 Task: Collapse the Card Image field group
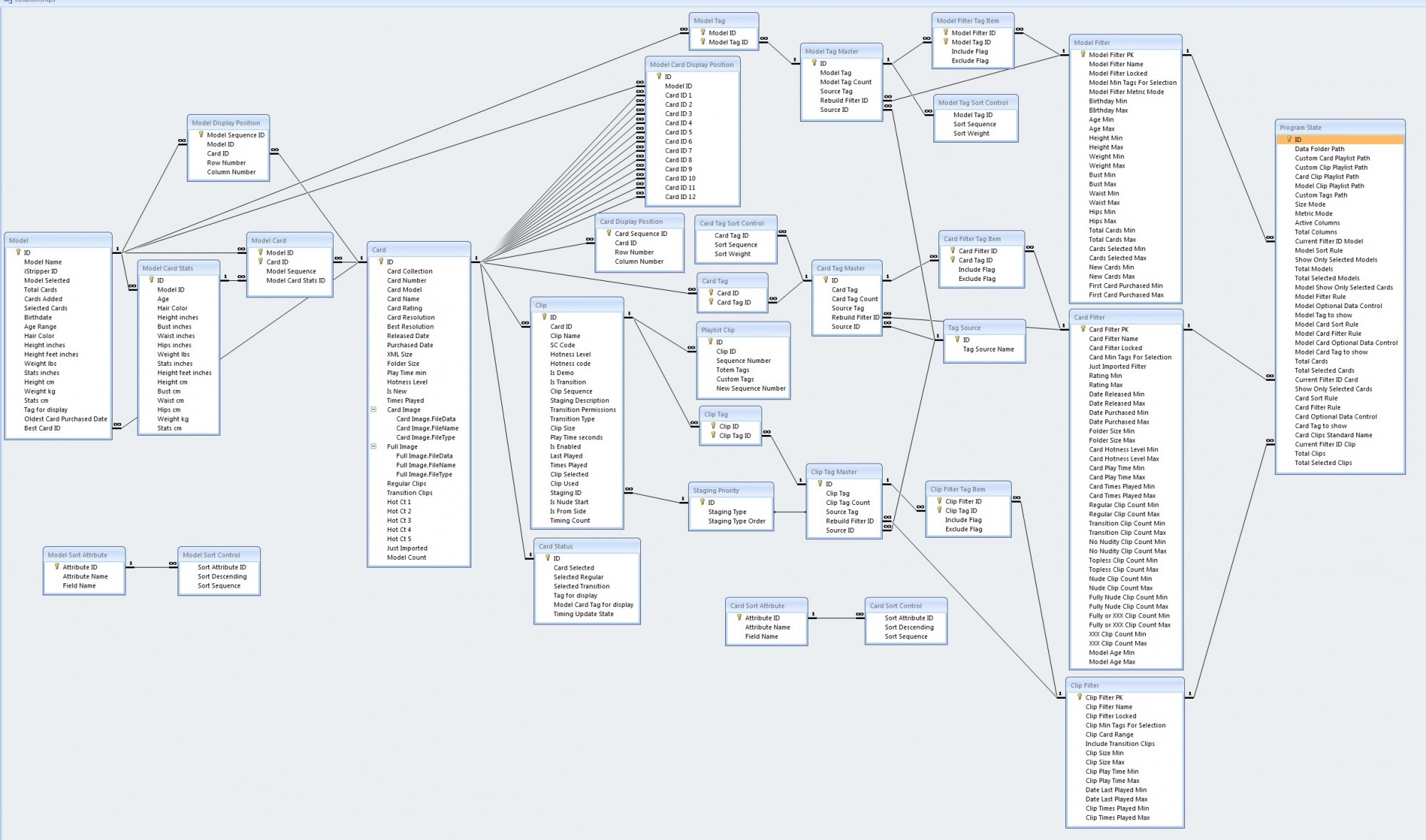[x=373, y=409]
